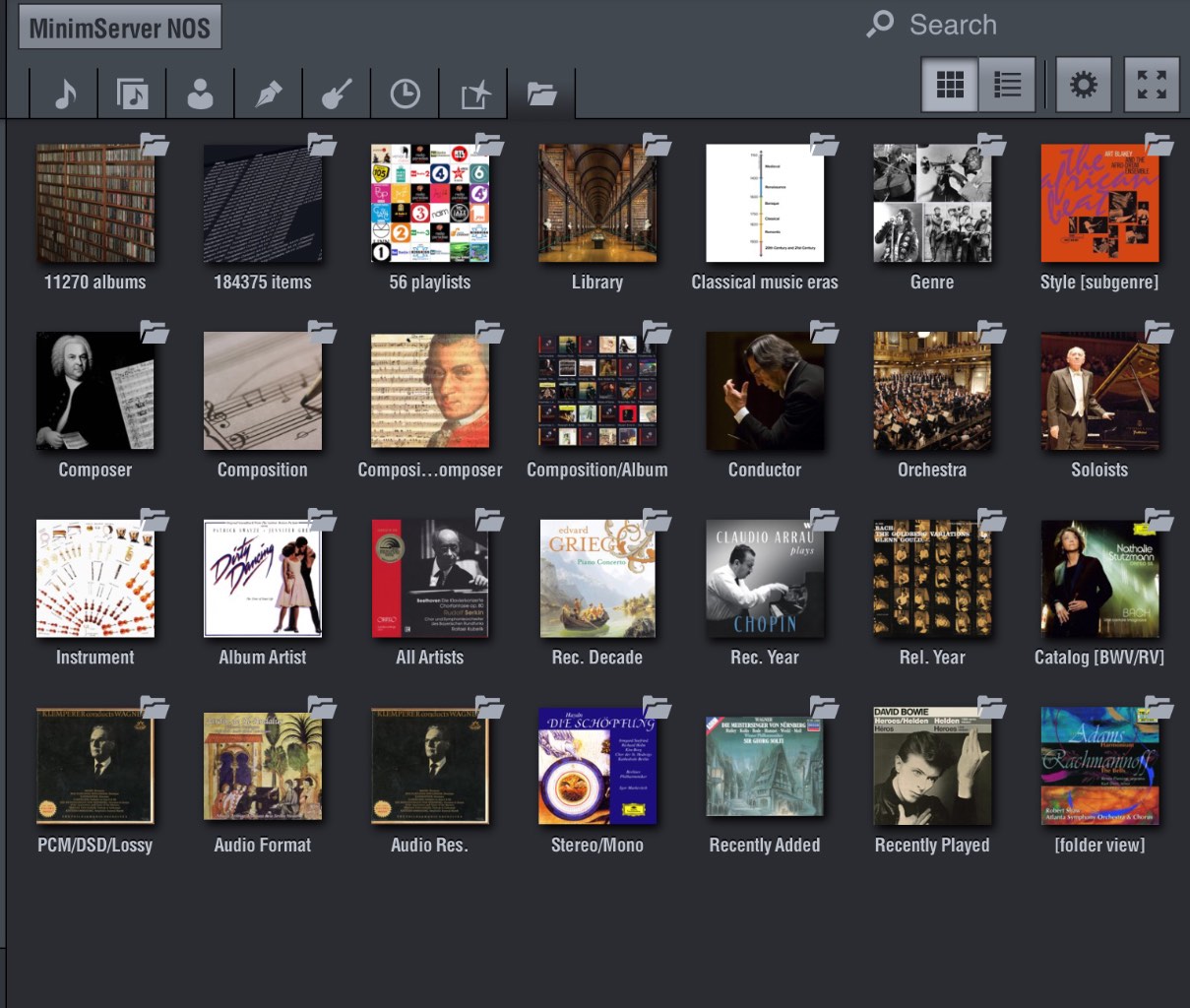
Task: Open the Rec. Year folder
Action: [765, 579]
